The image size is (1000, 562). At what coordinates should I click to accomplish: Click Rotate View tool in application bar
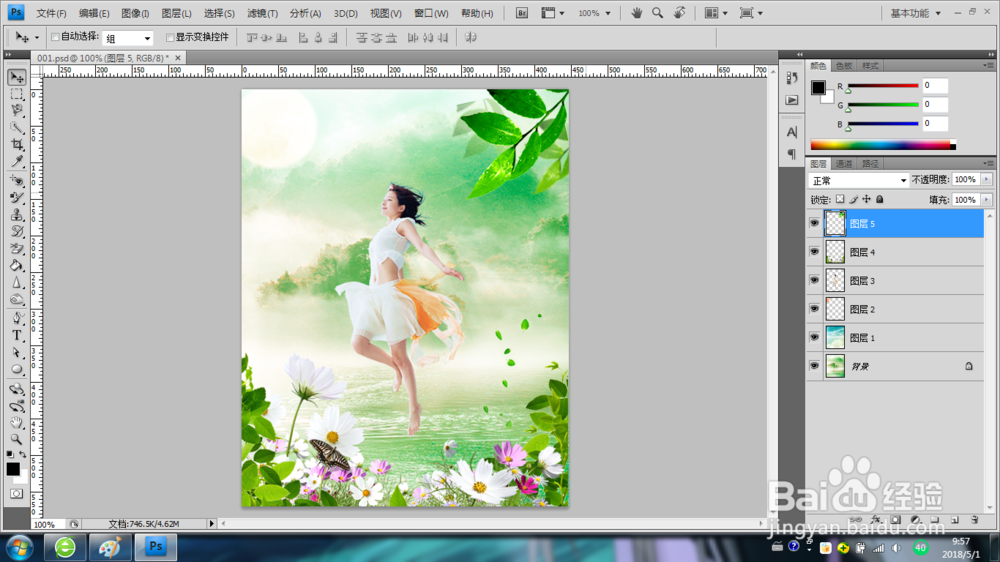point(680,13)
